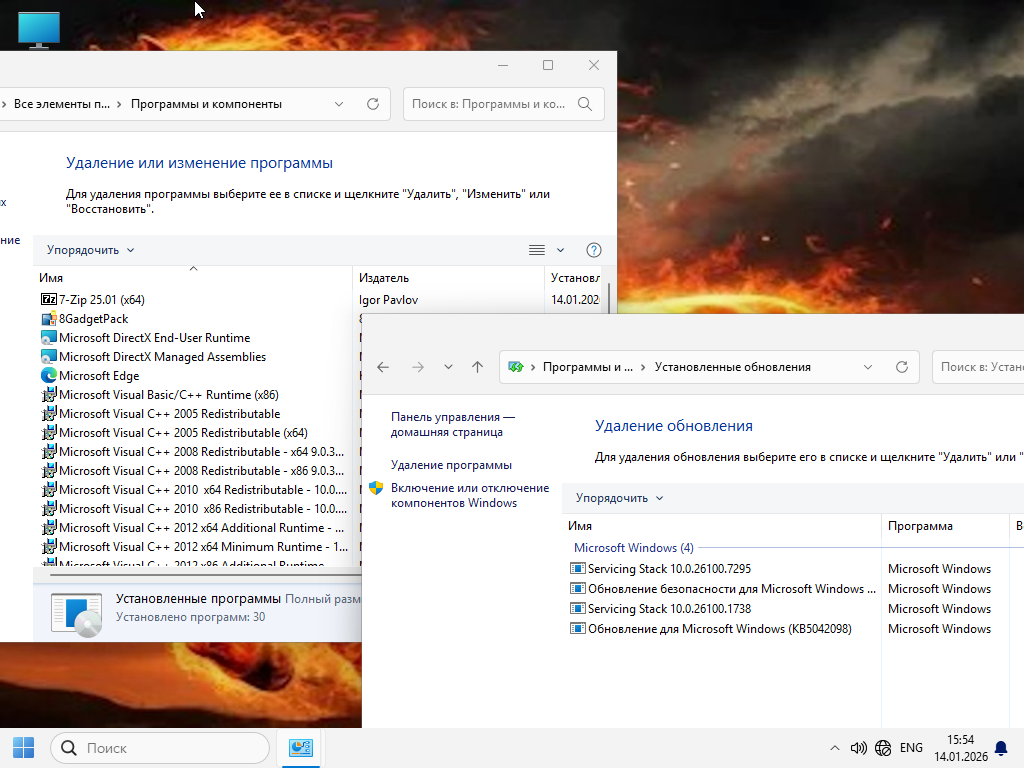Viewport: 1024px width, 768px height.
Task: Select the update KB5042098 entry
Action: point(719,629)
